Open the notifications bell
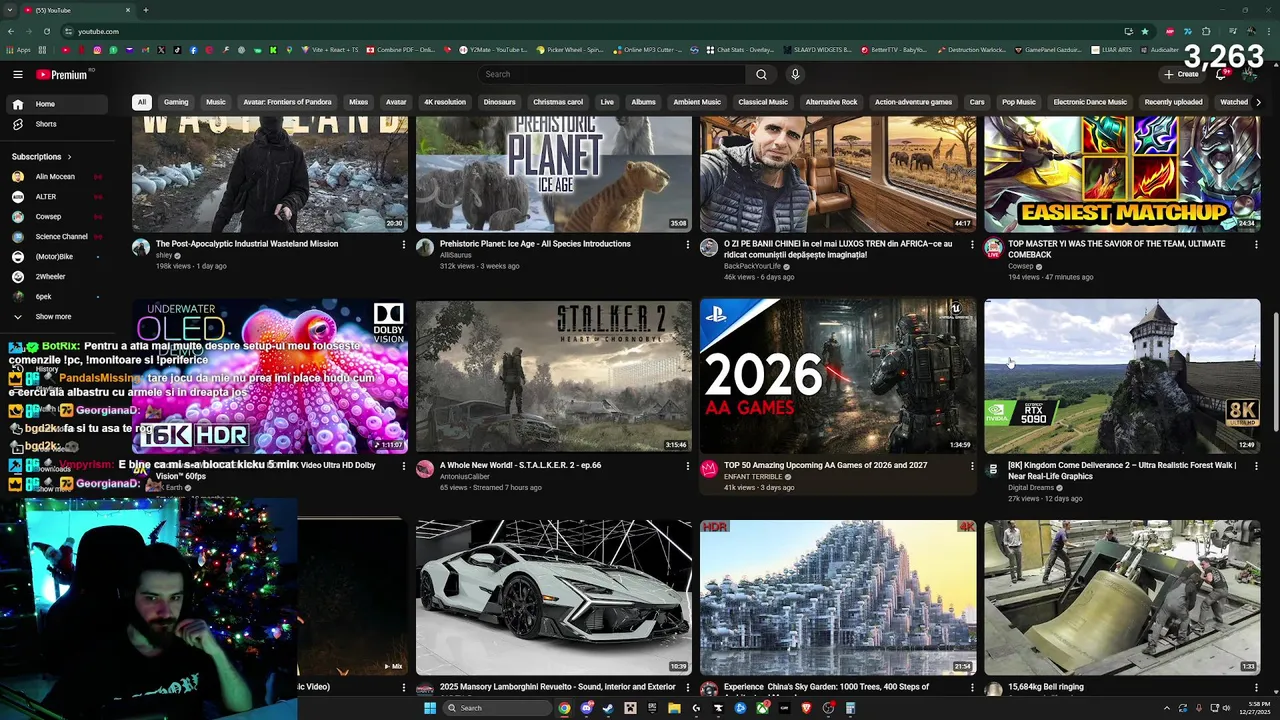The width and height of the screenshot is (1280, 720). pyautogui.click(x=1221, y=74)
